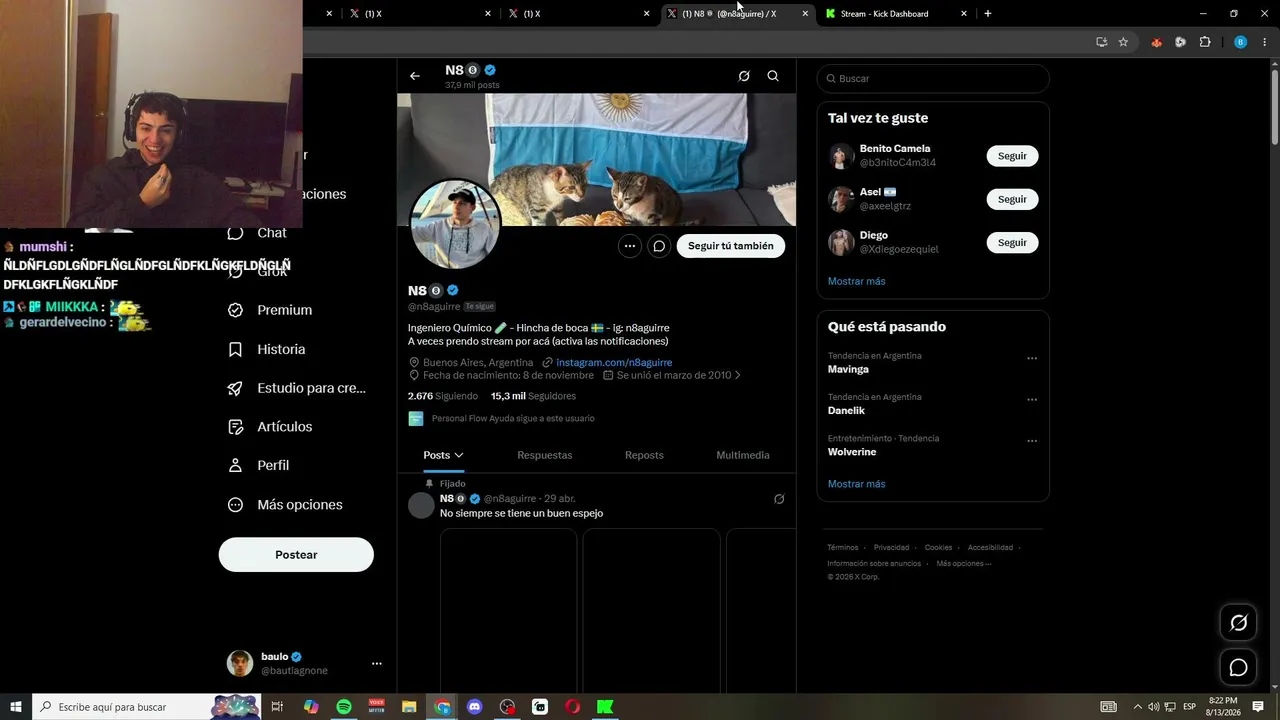Click the Buscar search field
Viewport: 1280px width, 720px height.
click(x=933, y=78)
